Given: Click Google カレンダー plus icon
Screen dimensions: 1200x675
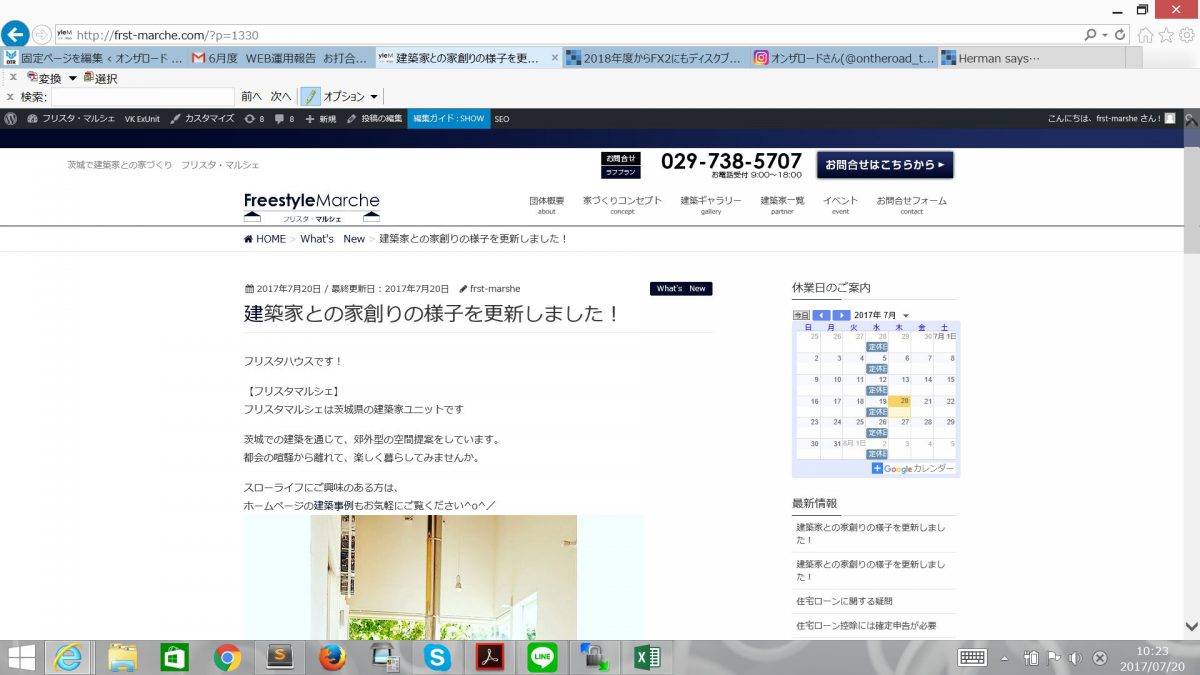Looking at the screenshot, I should pos(877,468).
